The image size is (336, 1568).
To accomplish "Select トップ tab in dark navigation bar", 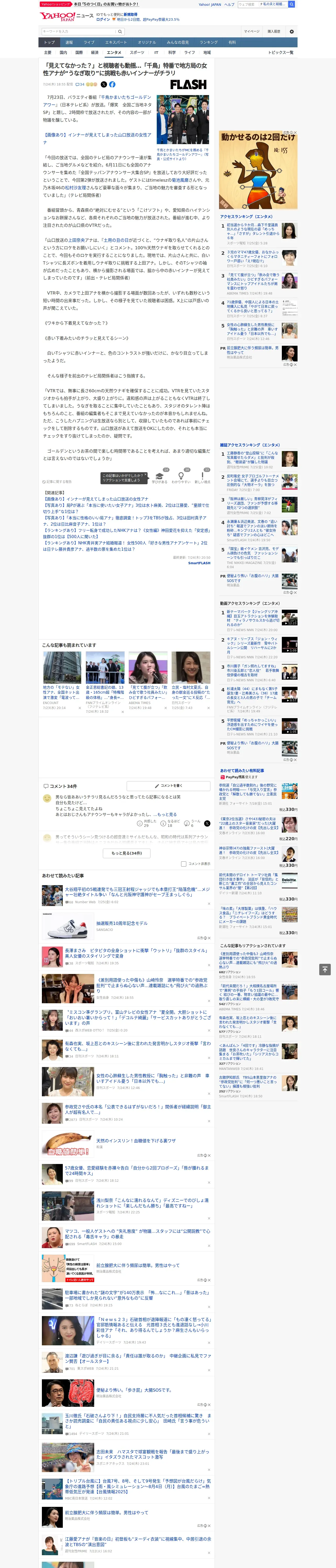I will 49,43.
